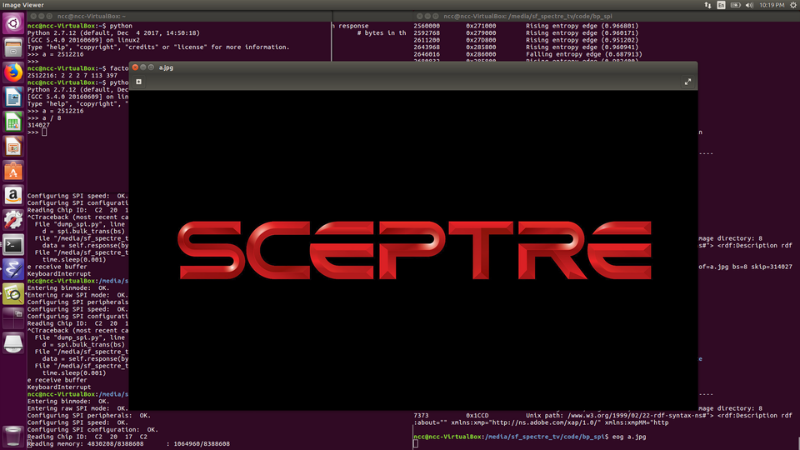Open System Settings from the launcher

tap(13, 220)
